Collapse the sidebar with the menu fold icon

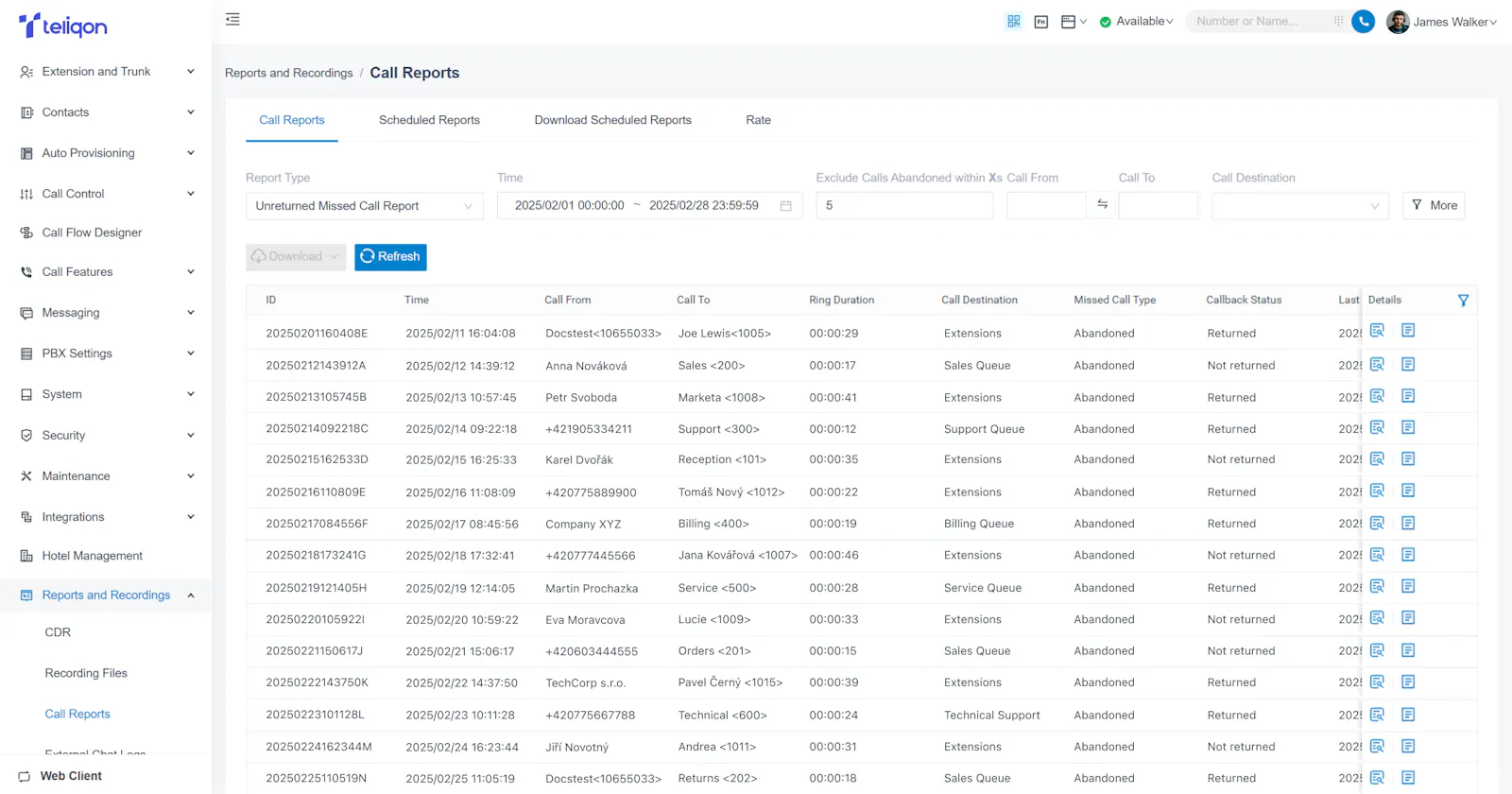tap(232, 19)
